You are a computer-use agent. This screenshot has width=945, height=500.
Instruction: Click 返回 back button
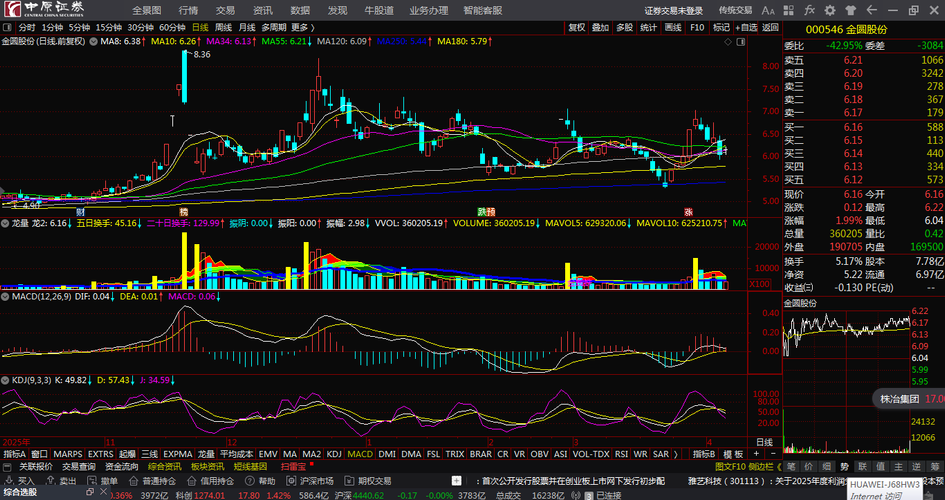click(770, 27)
